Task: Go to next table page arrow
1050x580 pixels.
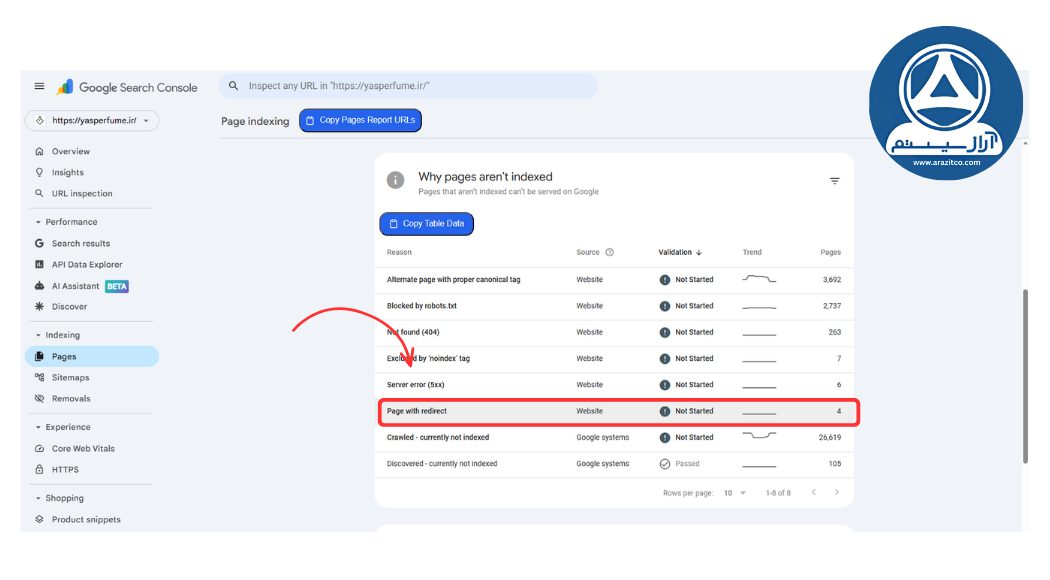Action: (837, 492)
